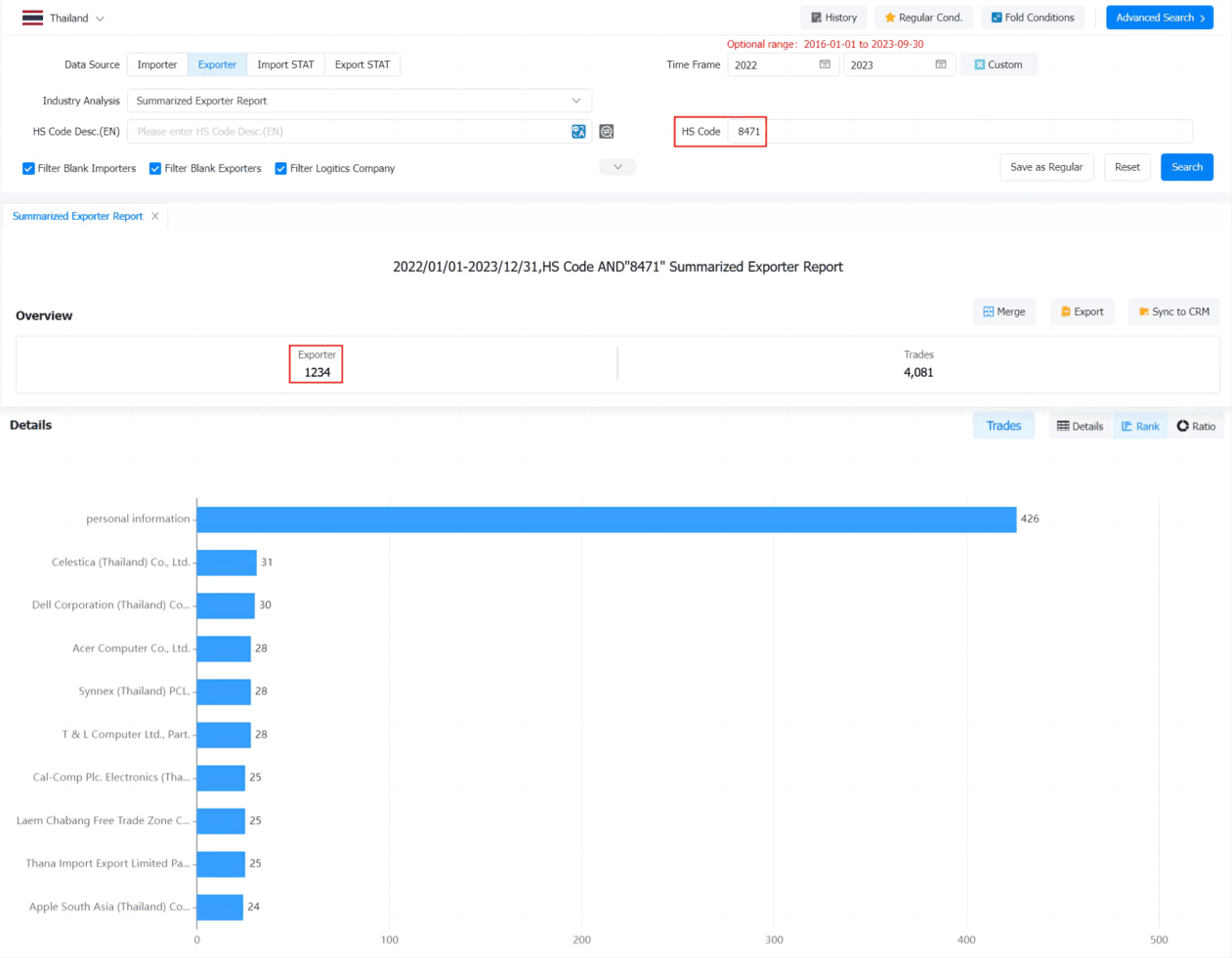Click the report title heading text
This screenshot has height=958, width=1232.
[x=617, y=267]
